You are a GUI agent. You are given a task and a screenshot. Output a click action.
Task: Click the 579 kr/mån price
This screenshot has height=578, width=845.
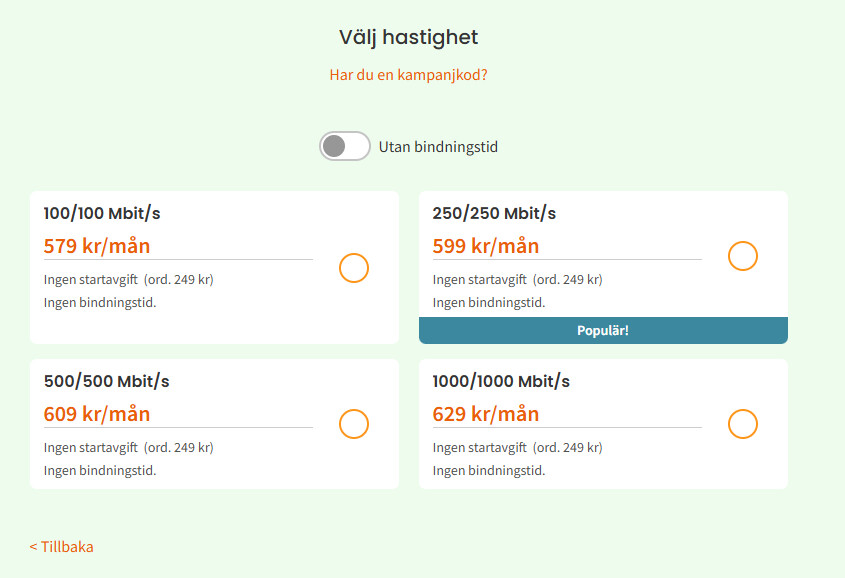point(97,246)
